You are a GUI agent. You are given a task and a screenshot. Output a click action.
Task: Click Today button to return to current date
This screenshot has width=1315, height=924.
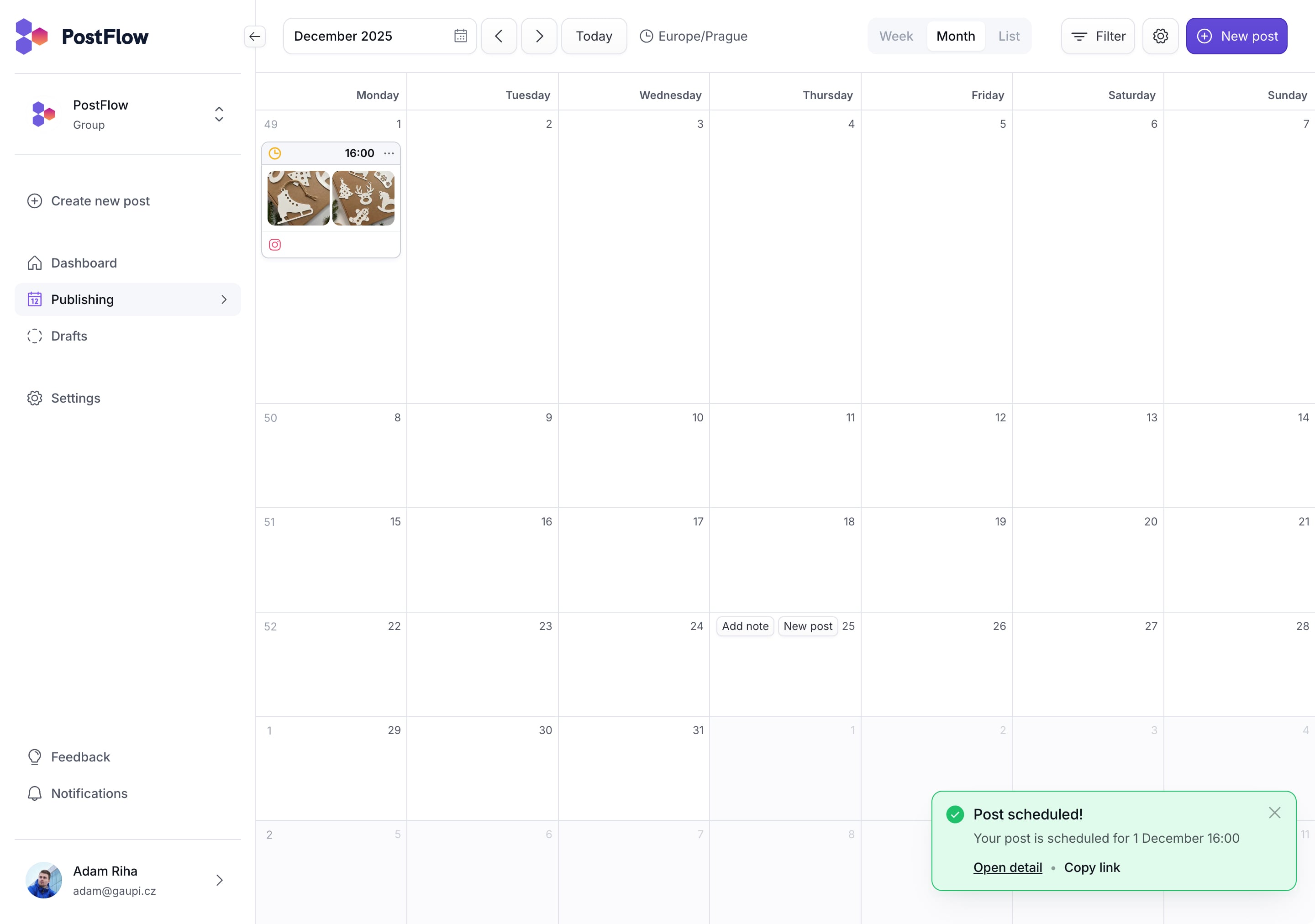click(594, 36)
